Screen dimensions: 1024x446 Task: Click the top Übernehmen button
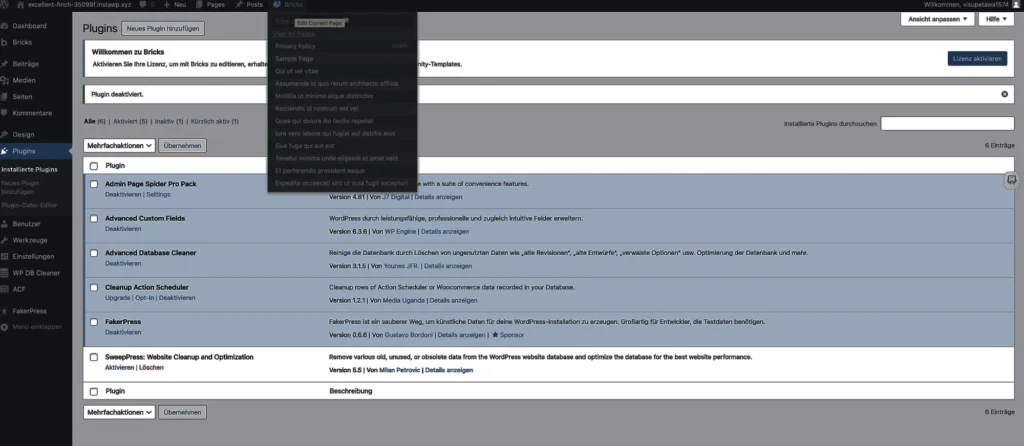tap(182, 146)
